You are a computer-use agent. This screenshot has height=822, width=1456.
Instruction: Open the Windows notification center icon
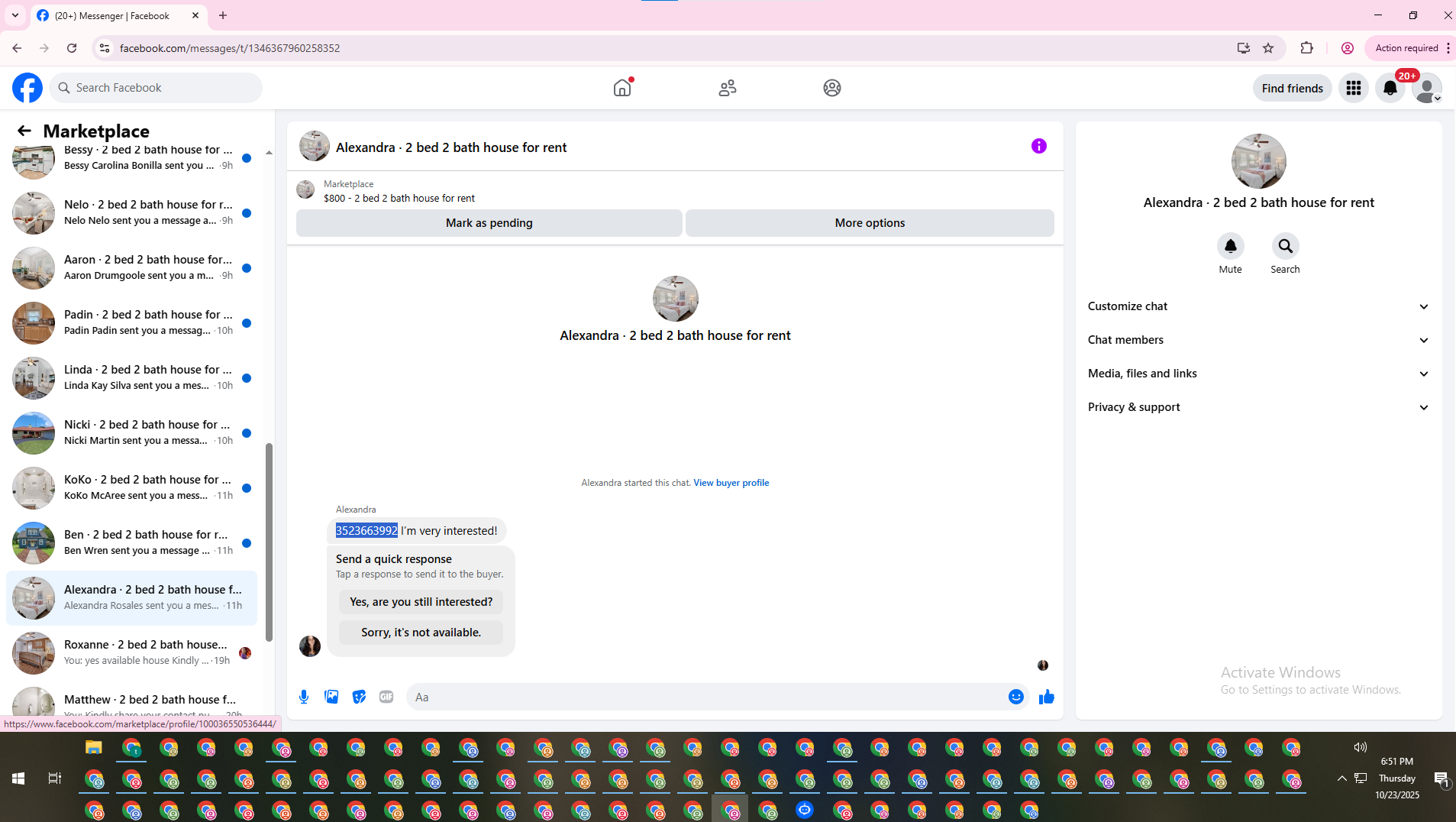point(1441,778)
